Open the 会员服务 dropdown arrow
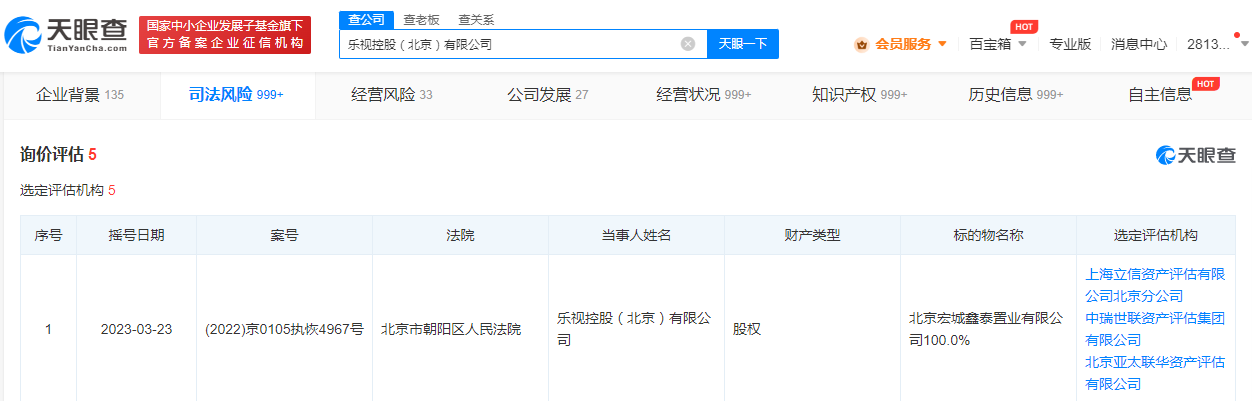The image size is (1252, 401). [942, 44]
